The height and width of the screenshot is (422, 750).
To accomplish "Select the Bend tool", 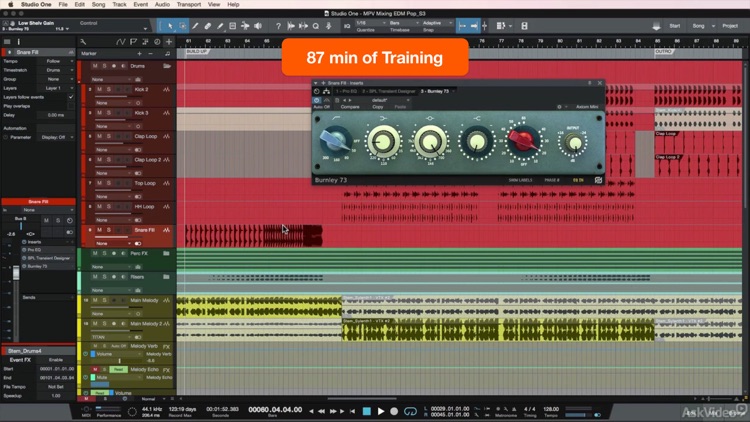I will point(245,26).
